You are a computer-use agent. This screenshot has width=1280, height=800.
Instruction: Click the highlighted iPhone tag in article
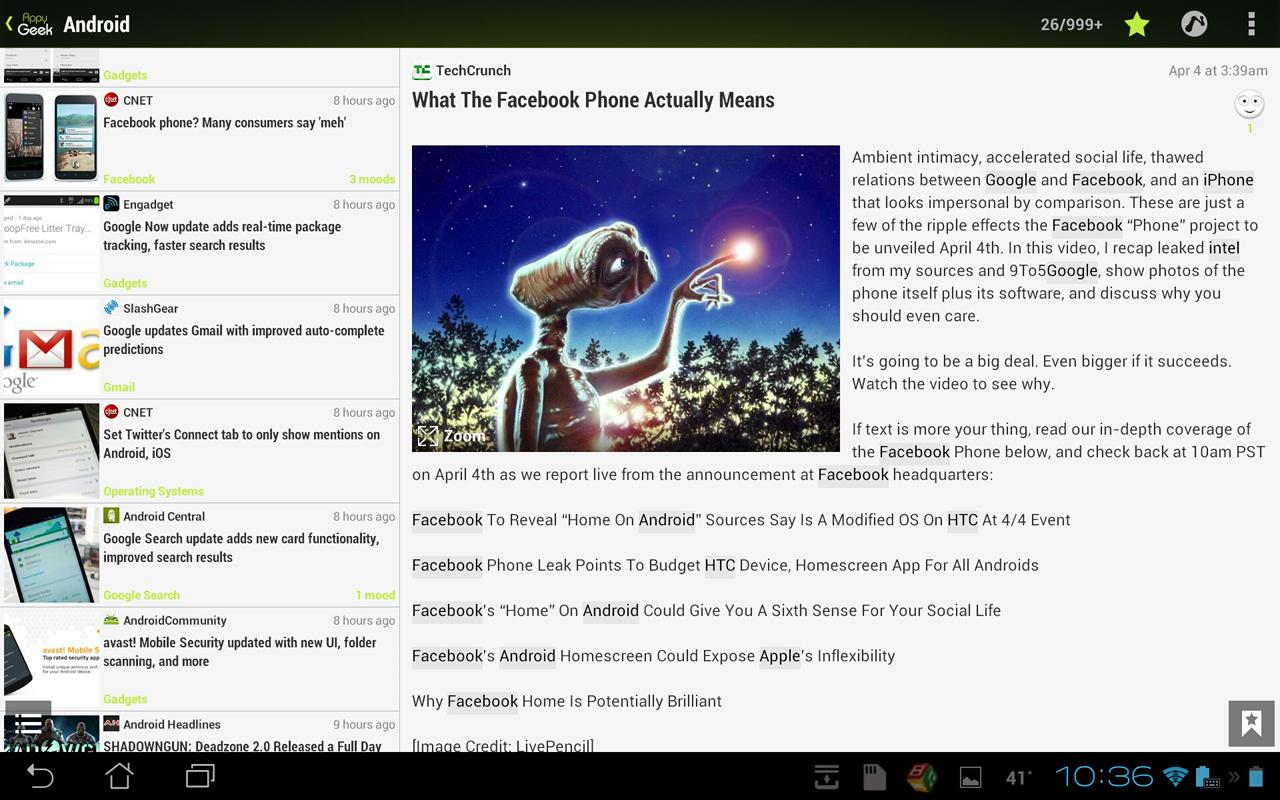[1228, 180]
